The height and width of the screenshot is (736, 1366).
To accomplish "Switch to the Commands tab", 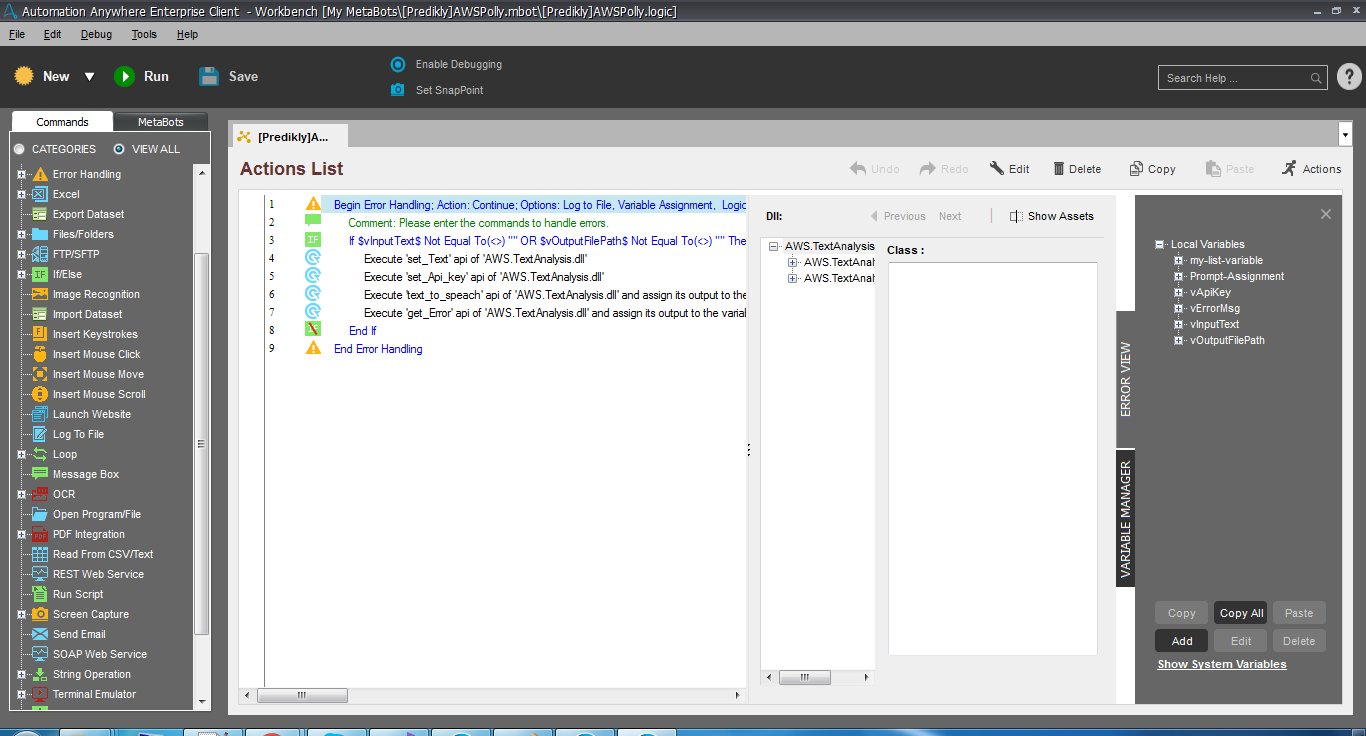I will coord(62,122).
